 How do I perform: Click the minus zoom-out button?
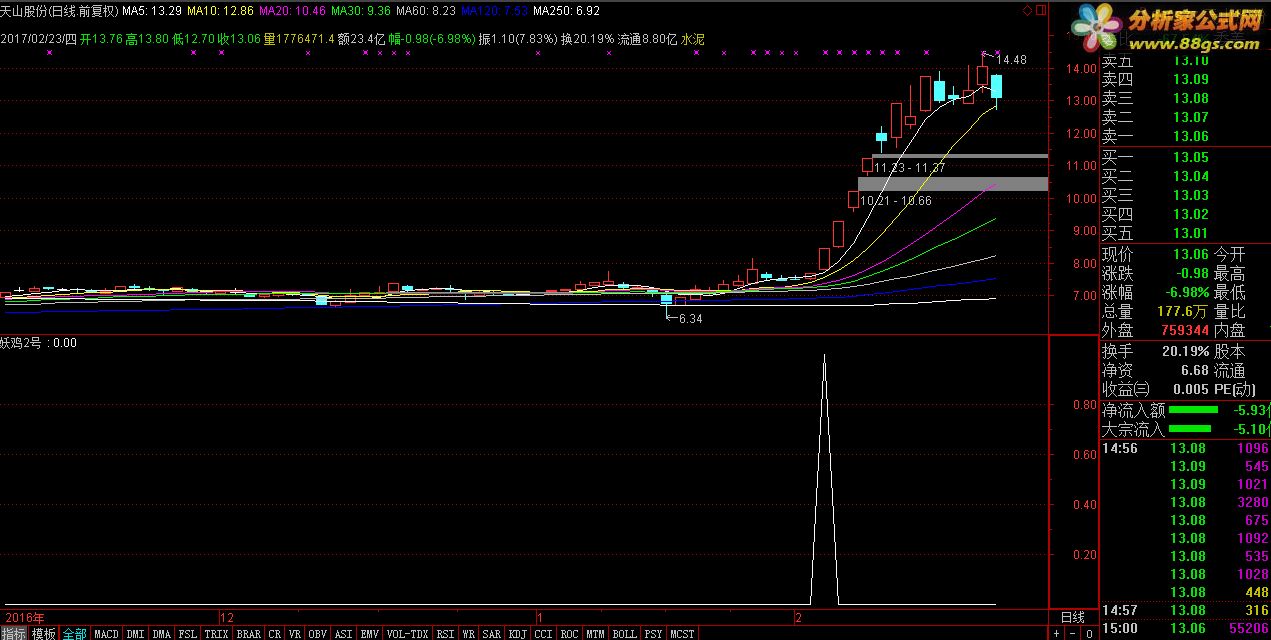tap(1073, 634)
